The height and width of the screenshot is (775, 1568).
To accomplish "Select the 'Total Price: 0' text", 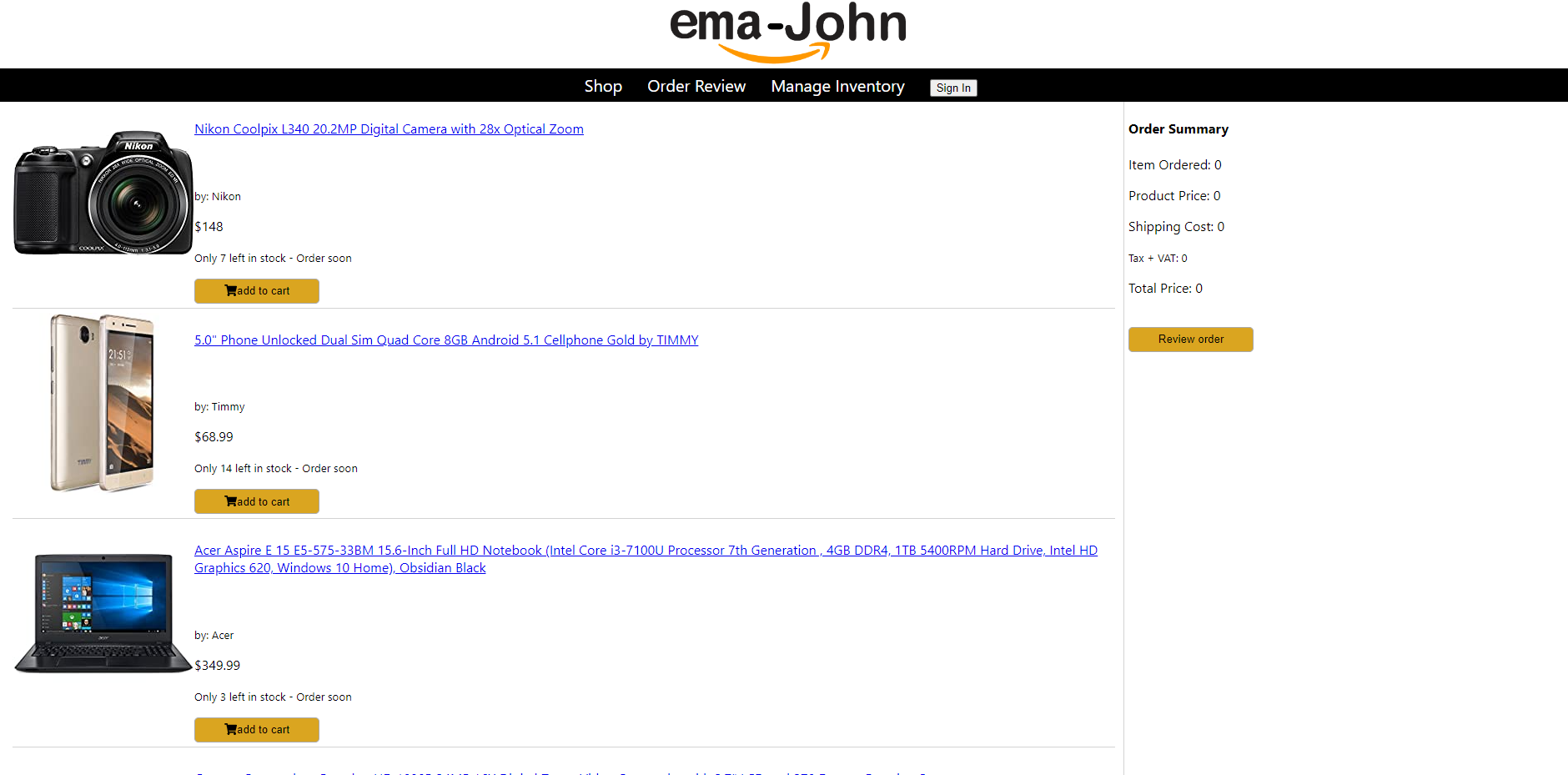I will click(1166, 289).
